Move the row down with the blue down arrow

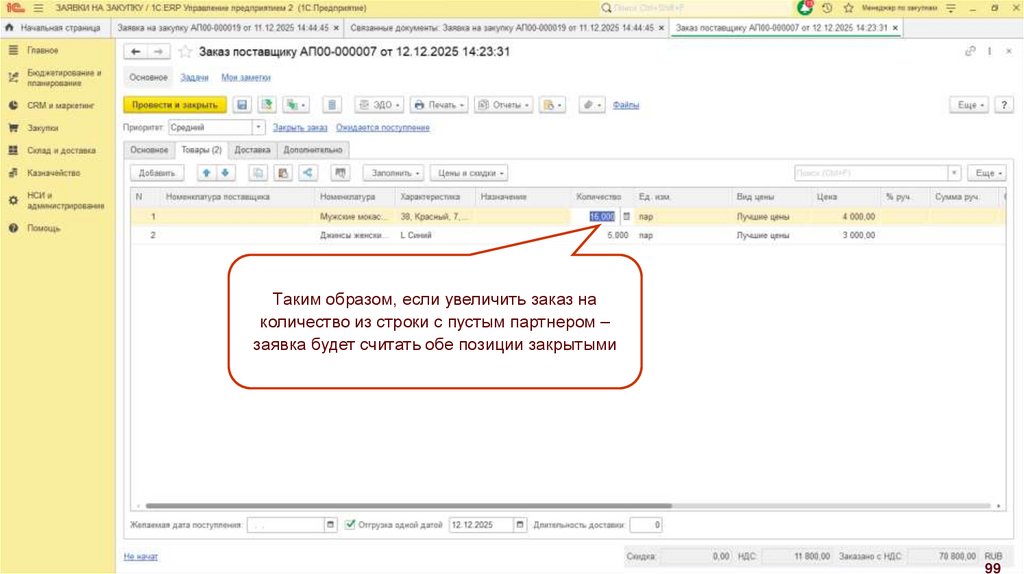pyautogui.click(x=225, y=173)
